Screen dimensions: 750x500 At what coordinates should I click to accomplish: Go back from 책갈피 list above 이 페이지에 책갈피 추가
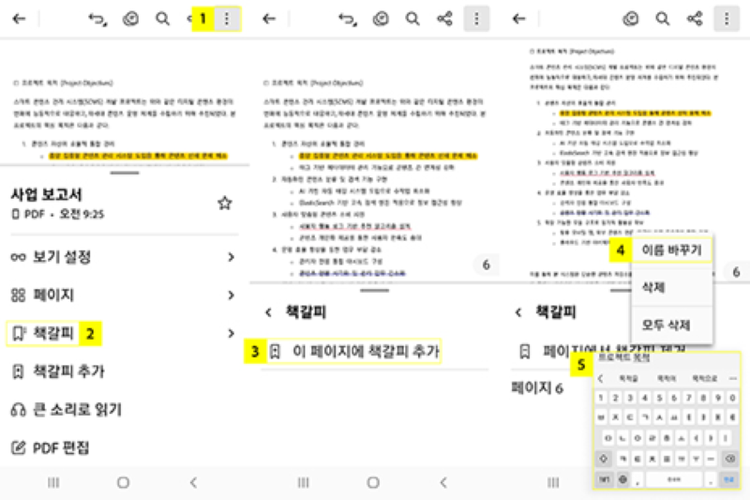(268, 312)
